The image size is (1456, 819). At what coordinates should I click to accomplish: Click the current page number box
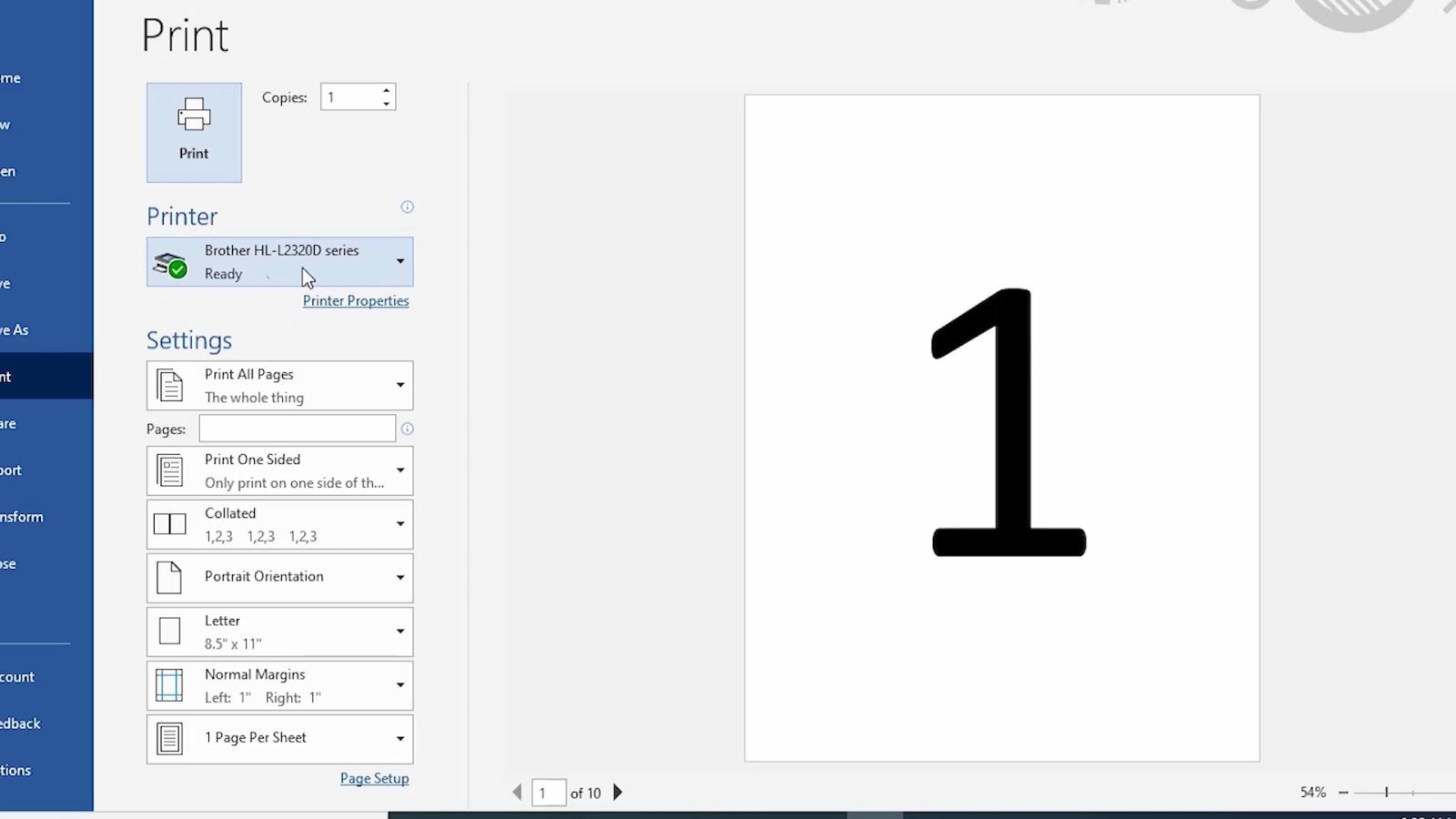pyautogui.click(x=548, y=793)
